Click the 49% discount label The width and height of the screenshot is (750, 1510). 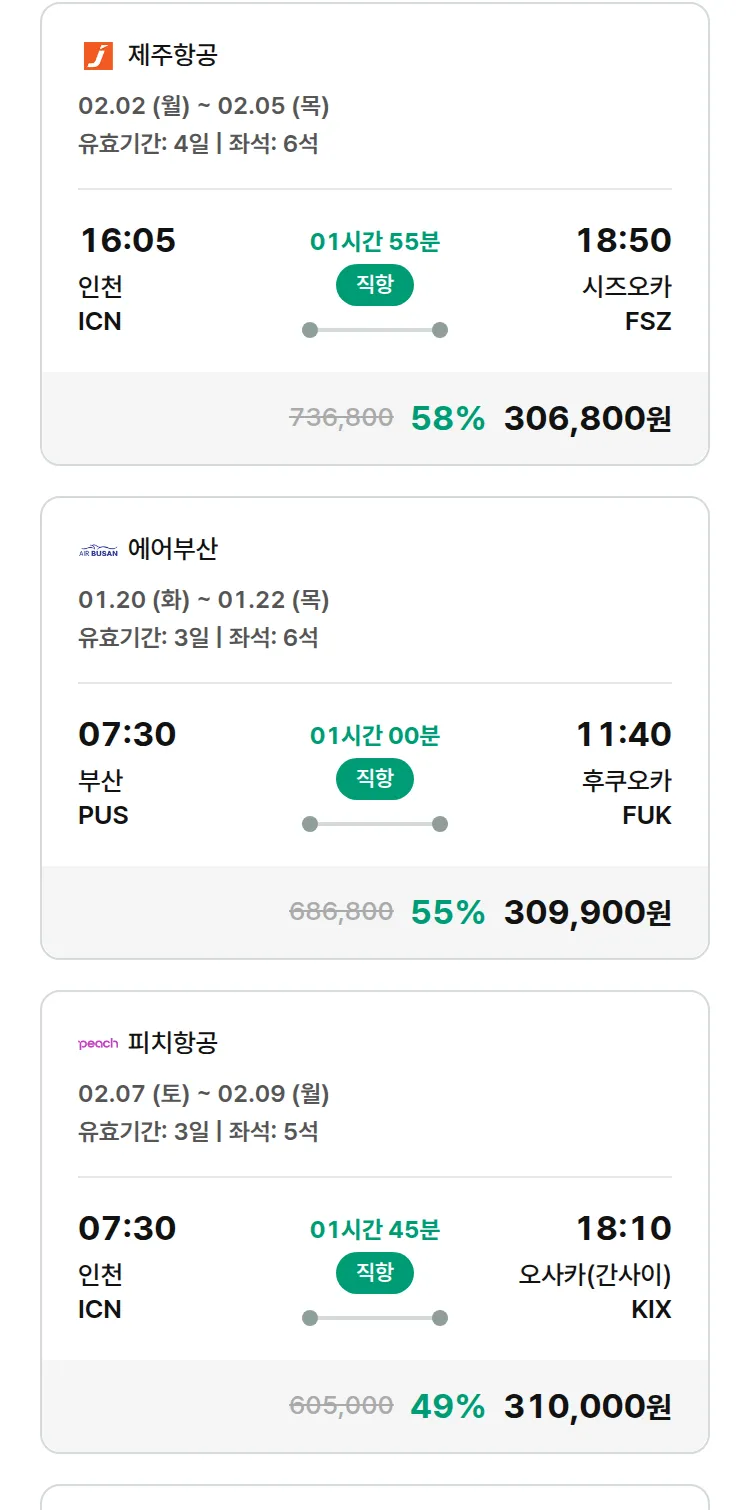click(x=448, y=1406)
